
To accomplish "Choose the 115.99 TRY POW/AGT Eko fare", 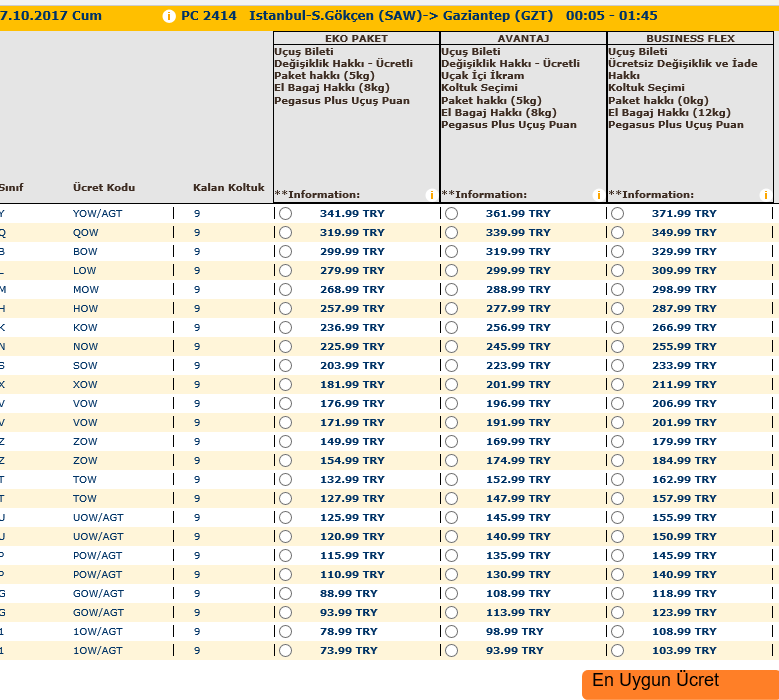I will click(286, 555).
